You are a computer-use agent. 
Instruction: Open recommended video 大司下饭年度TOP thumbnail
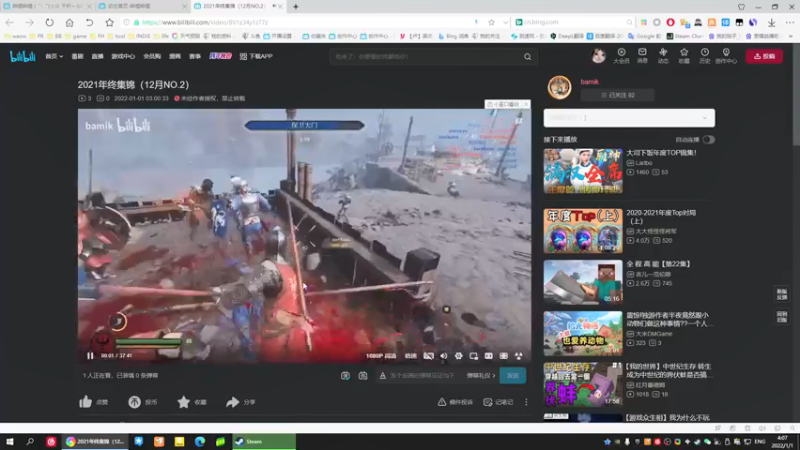tap(583, 171)
